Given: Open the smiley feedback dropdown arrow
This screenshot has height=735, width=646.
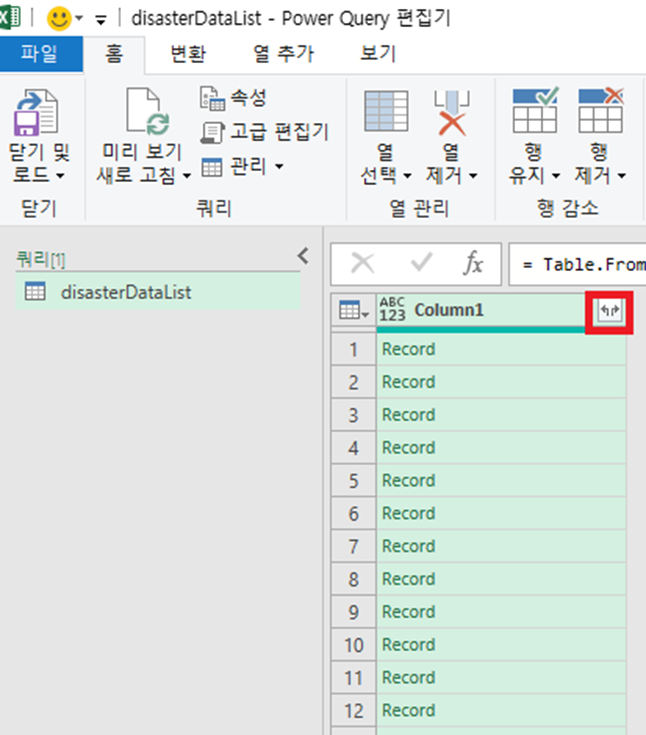Looking at the screenshot, I should pos(79,19).
